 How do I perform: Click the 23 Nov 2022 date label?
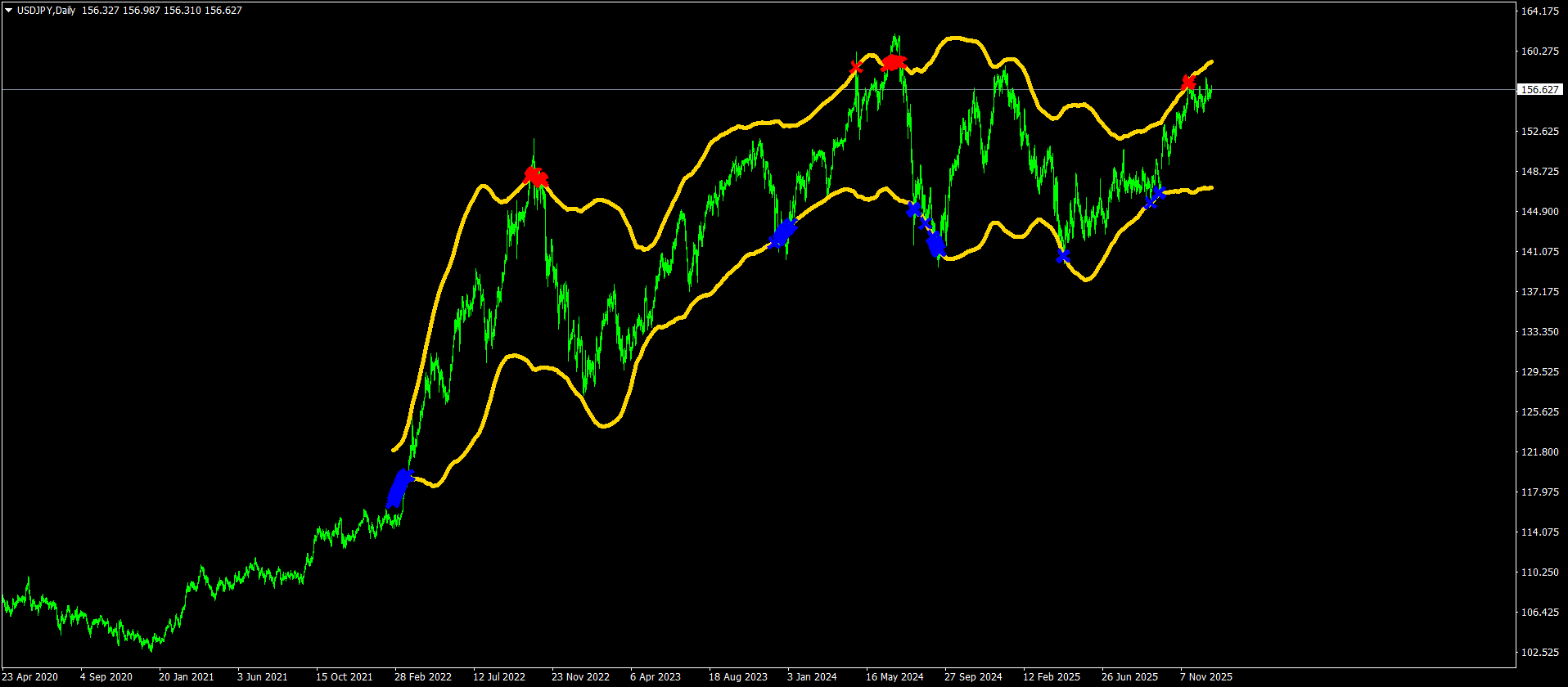click(x=580, y=677)
